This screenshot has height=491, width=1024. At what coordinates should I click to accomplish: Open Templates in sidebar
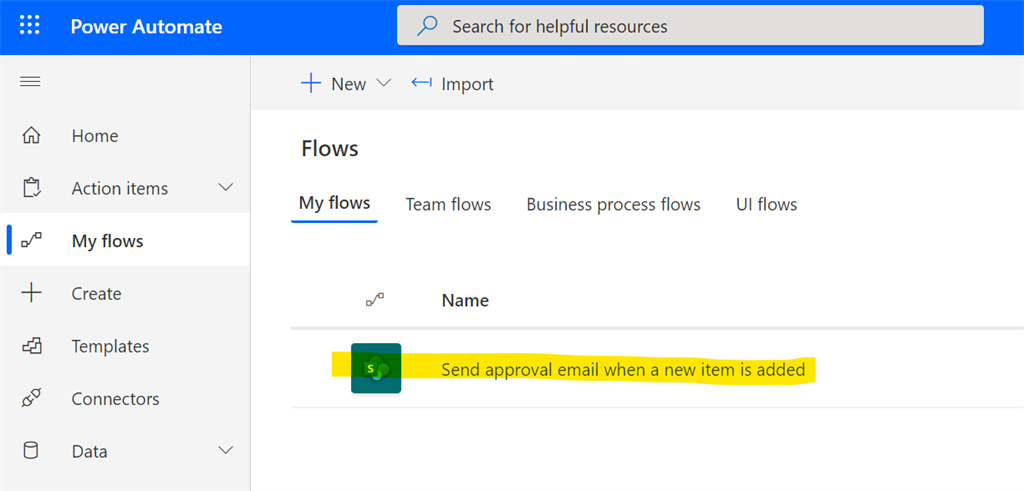click(110, 346)
